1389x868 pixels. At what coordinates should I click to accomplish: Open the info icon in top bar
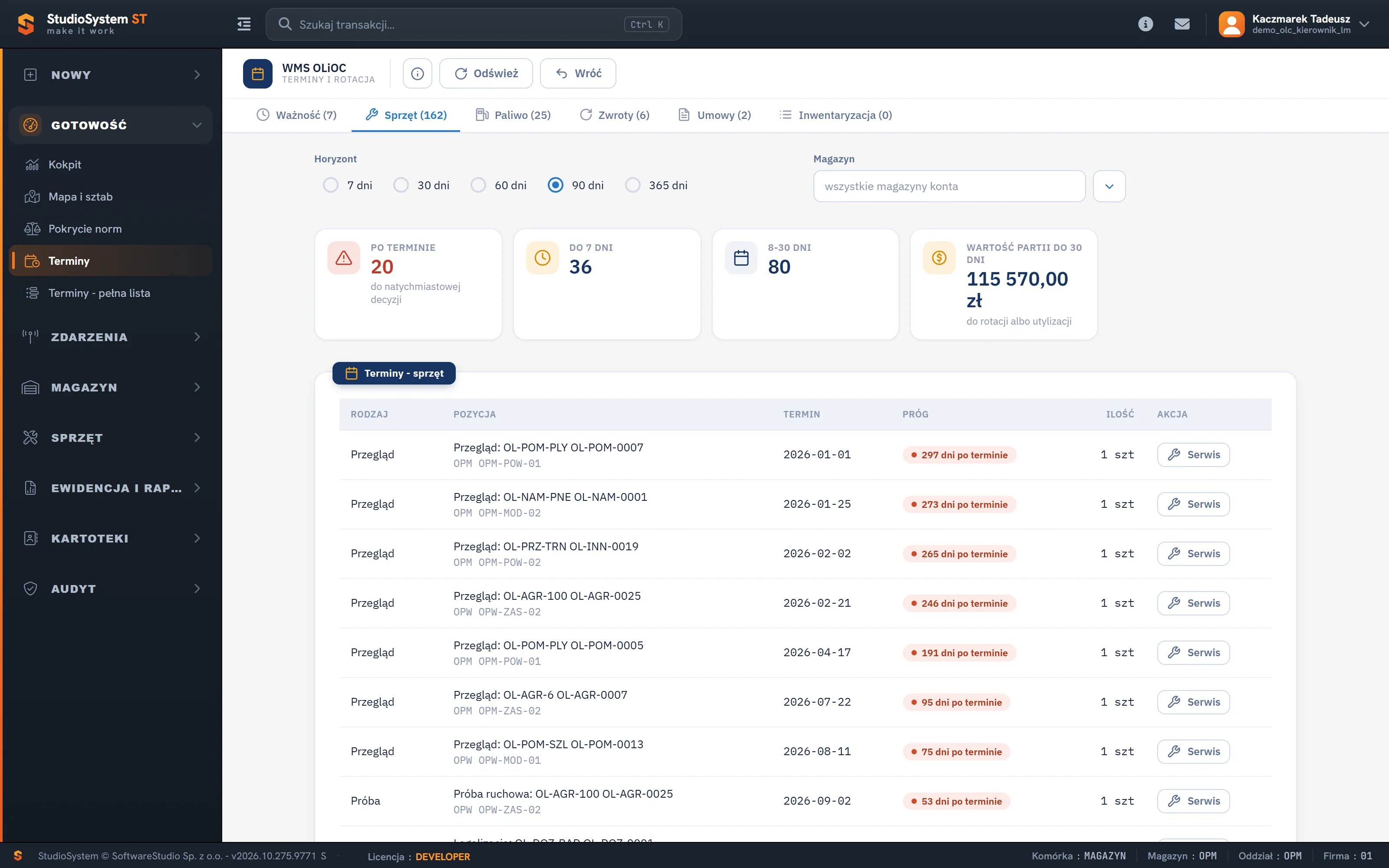point(1145,24)
